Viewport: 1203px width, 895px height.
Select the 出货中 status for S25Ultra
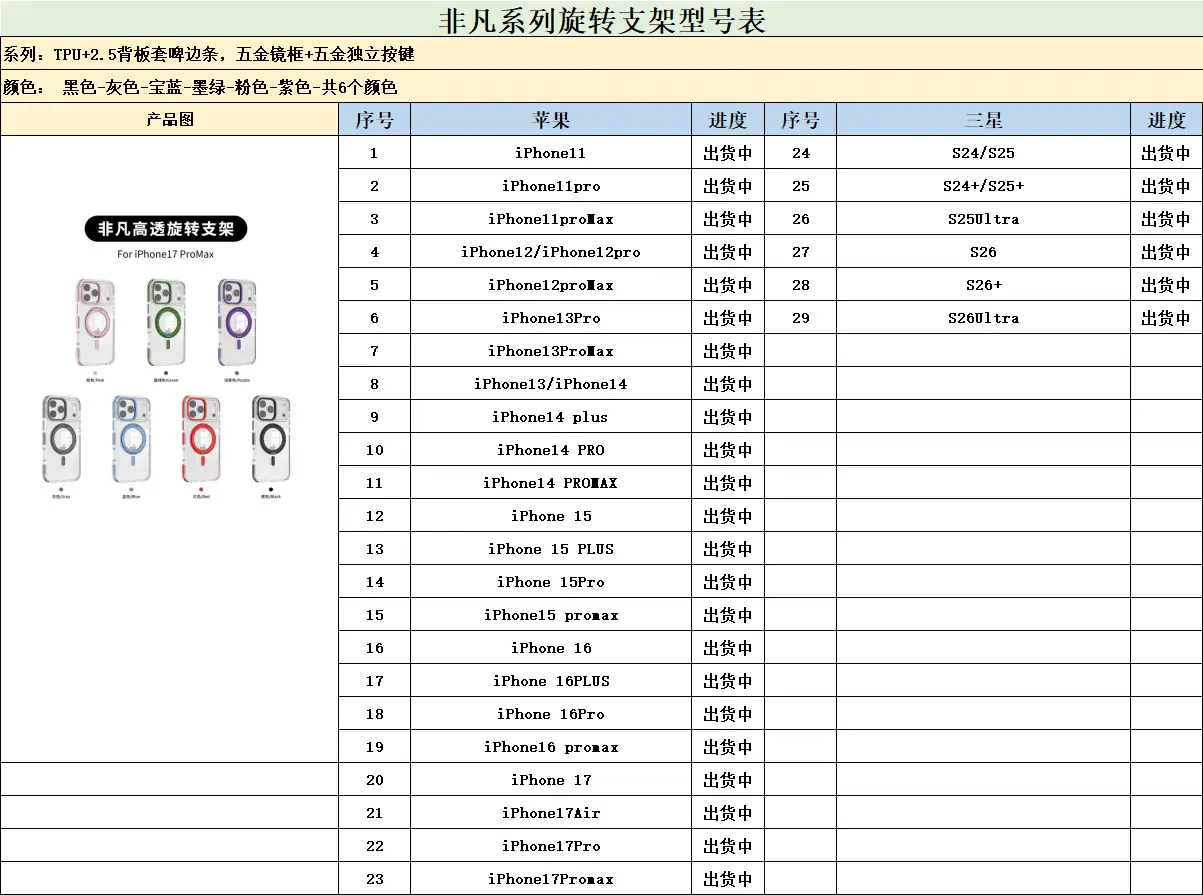tap(1166, 219)
